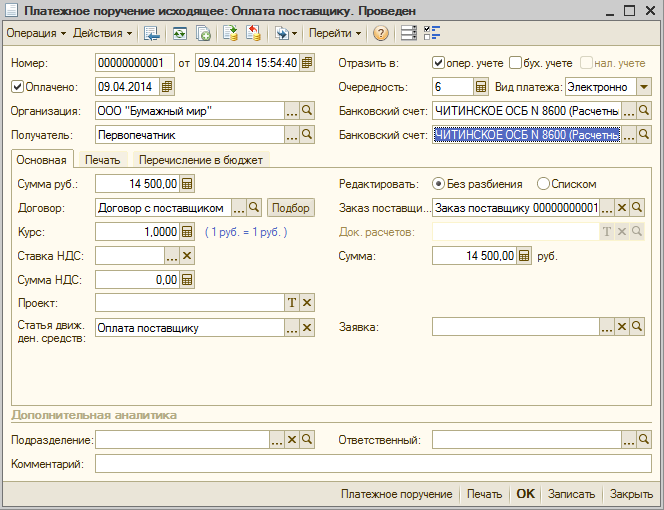Open calendar picker next to document date
664x510 pixels.
[x=307, y=63]
